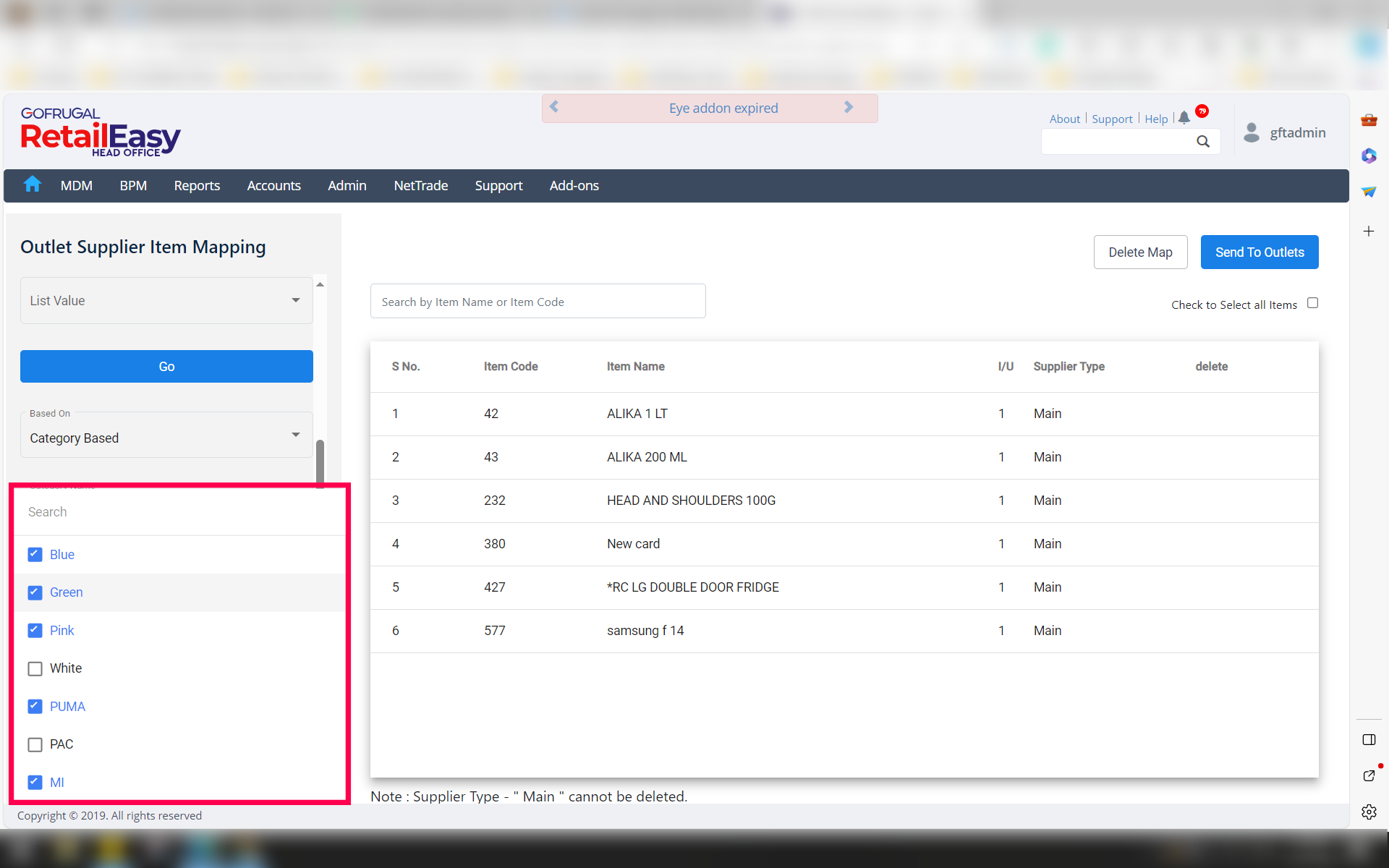
Task: Open browser sidebar settings gear icon
Action: tap(1369, 812)
